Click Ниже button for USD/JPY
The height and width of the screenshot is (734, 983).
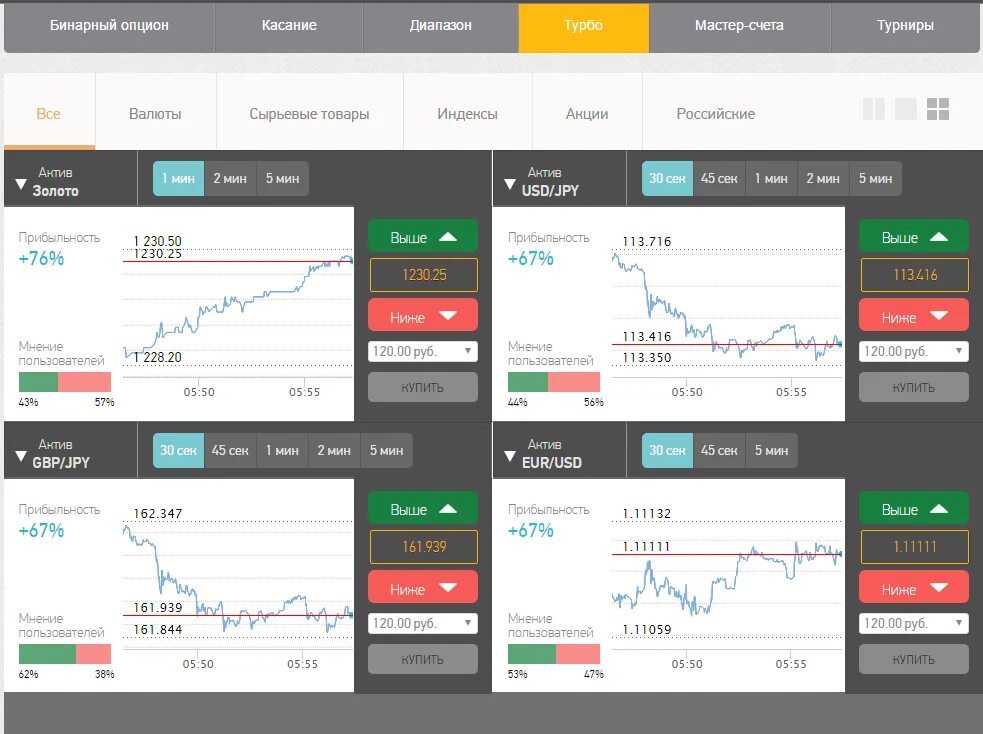click(x=913, y=316)
